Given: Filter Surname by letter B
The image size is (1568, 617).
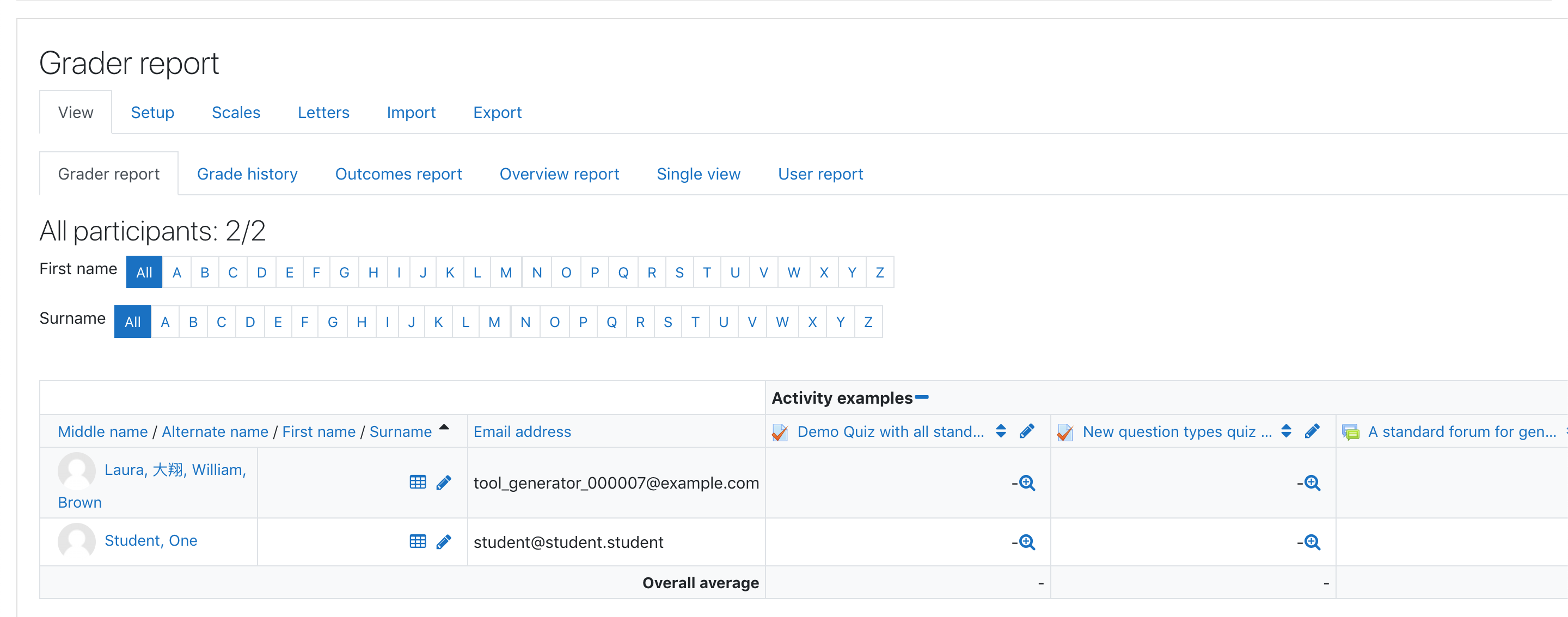Looking at the screenshot, I should (x=193, y=322).
